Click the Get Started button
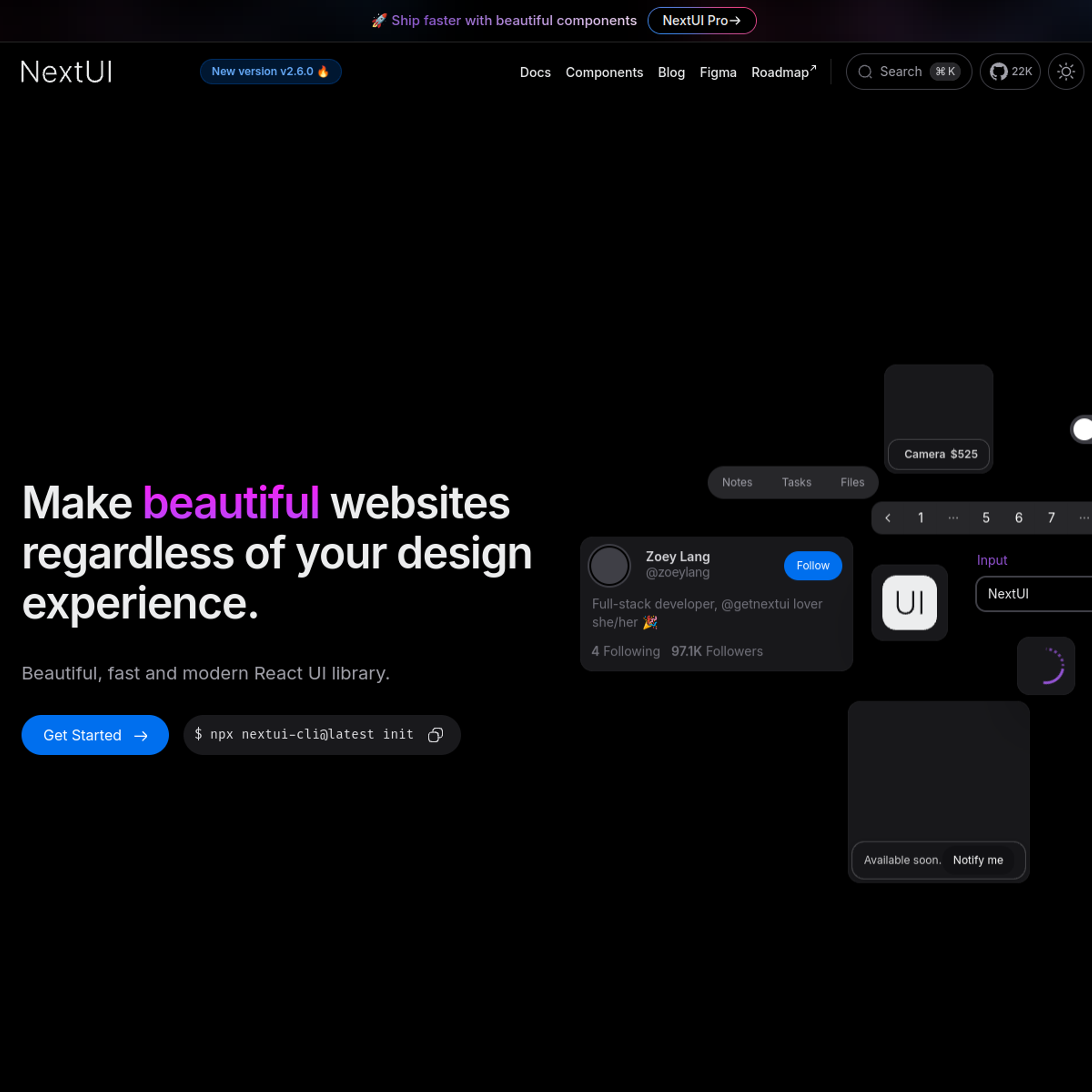The height and width of the screenshot is (1092, 1092). [x=95, y=735]
